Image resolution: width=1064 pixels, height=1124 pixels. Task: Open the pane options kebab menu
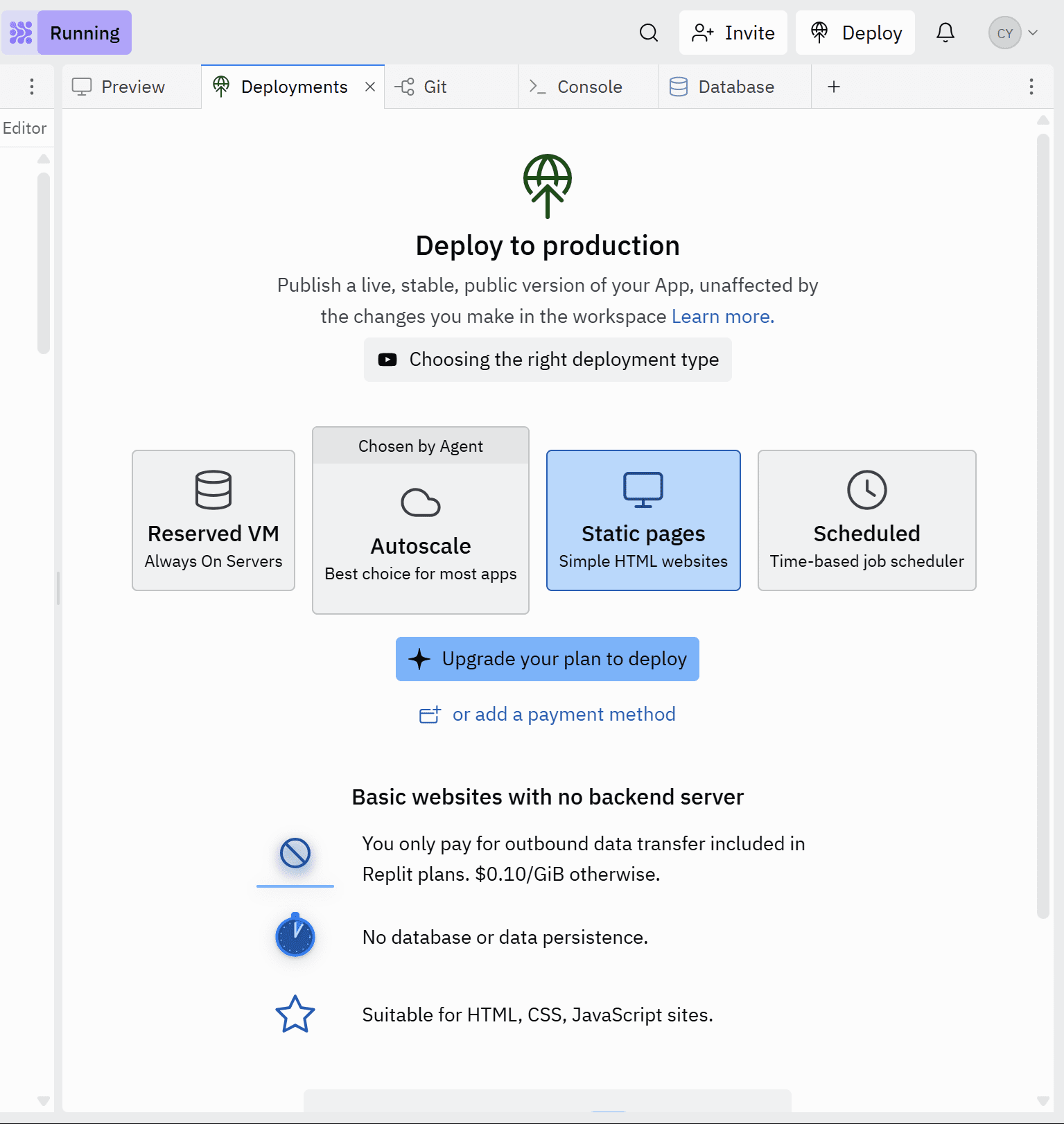pyautogui.click(x=1031, y=87)
